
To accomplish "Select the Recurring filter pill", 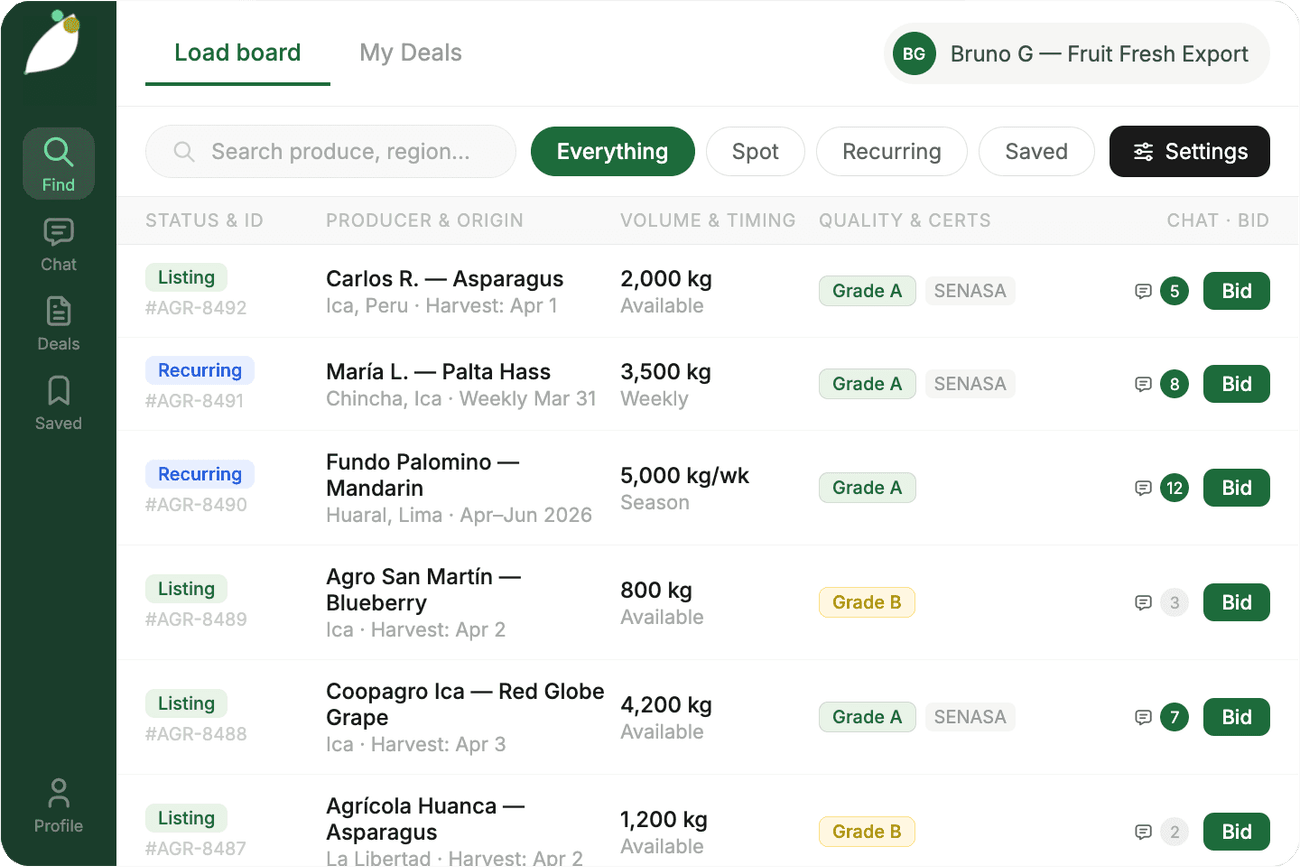I will (x=892, y=152).
